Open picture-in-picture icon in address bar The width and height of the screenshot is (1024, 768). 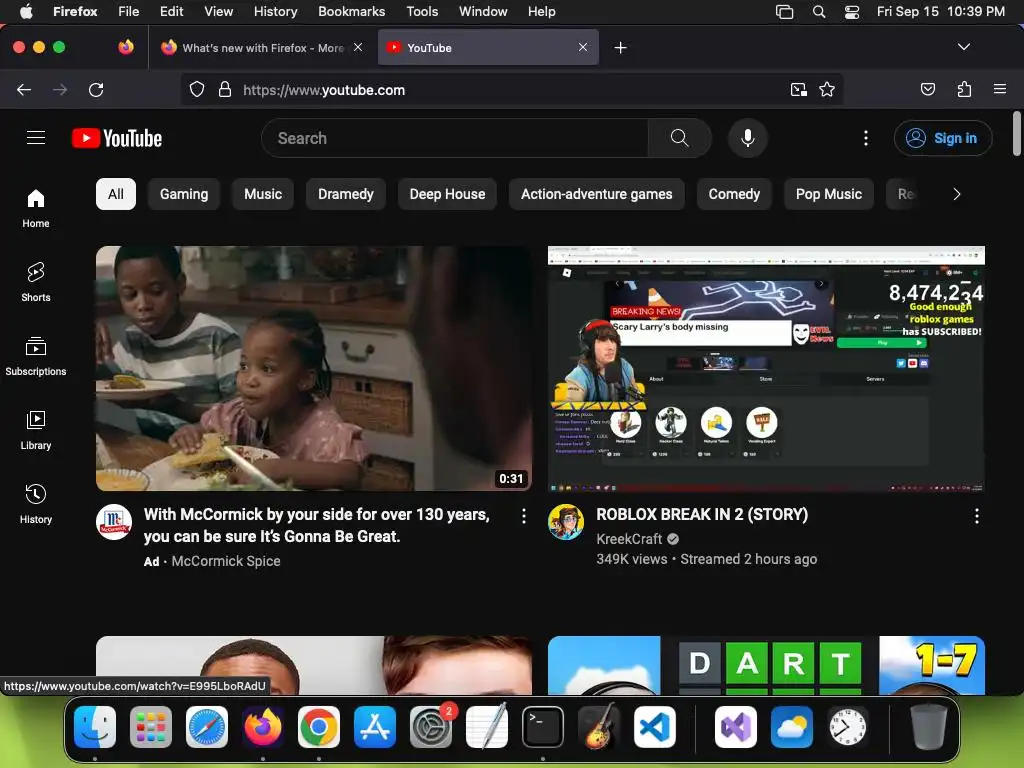tap(798, 89)
